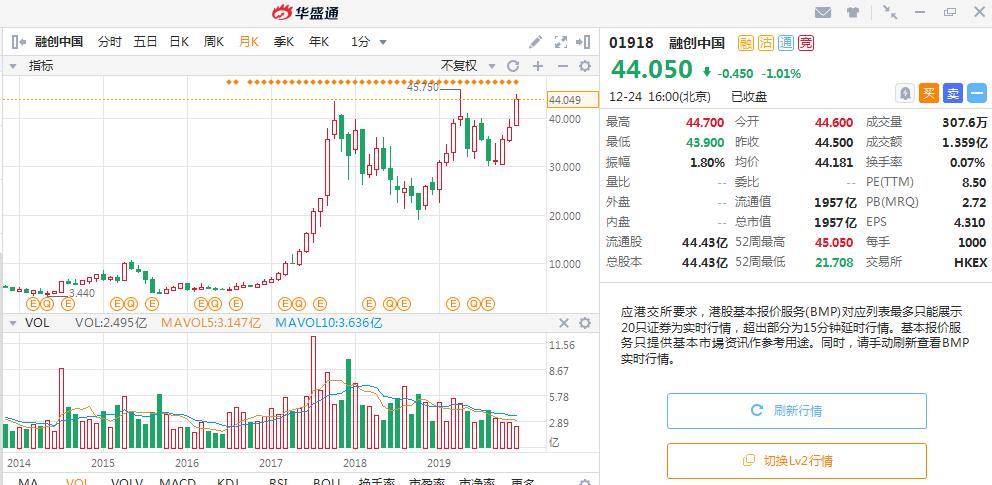Switch to 年K yearly chart tab
Image resolution: width=992 pixels, height=485 pixels.
[x=319, y=42]
